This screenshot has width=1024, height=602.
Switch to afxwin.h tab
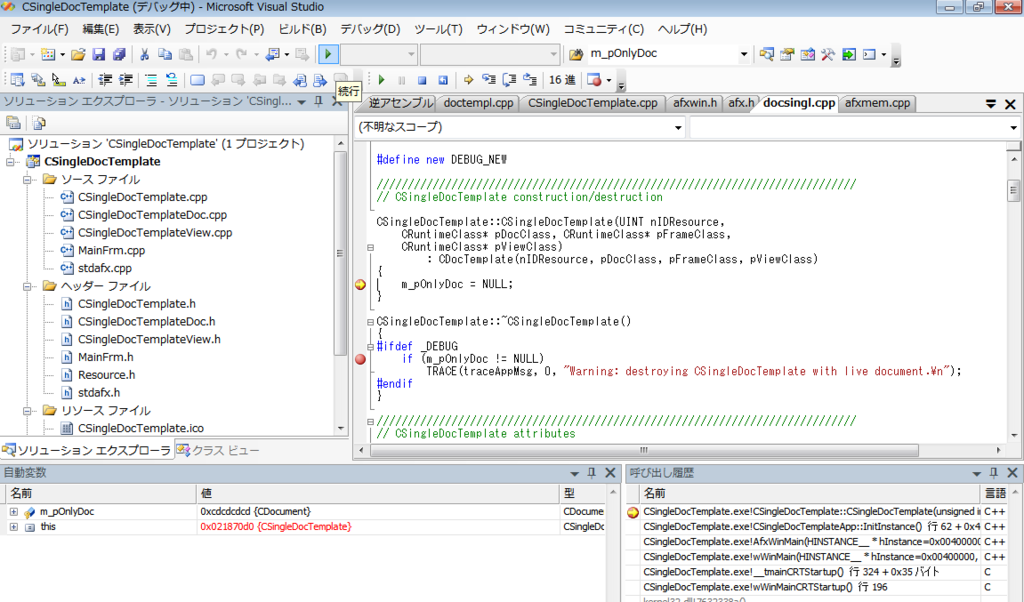(695, 103)
